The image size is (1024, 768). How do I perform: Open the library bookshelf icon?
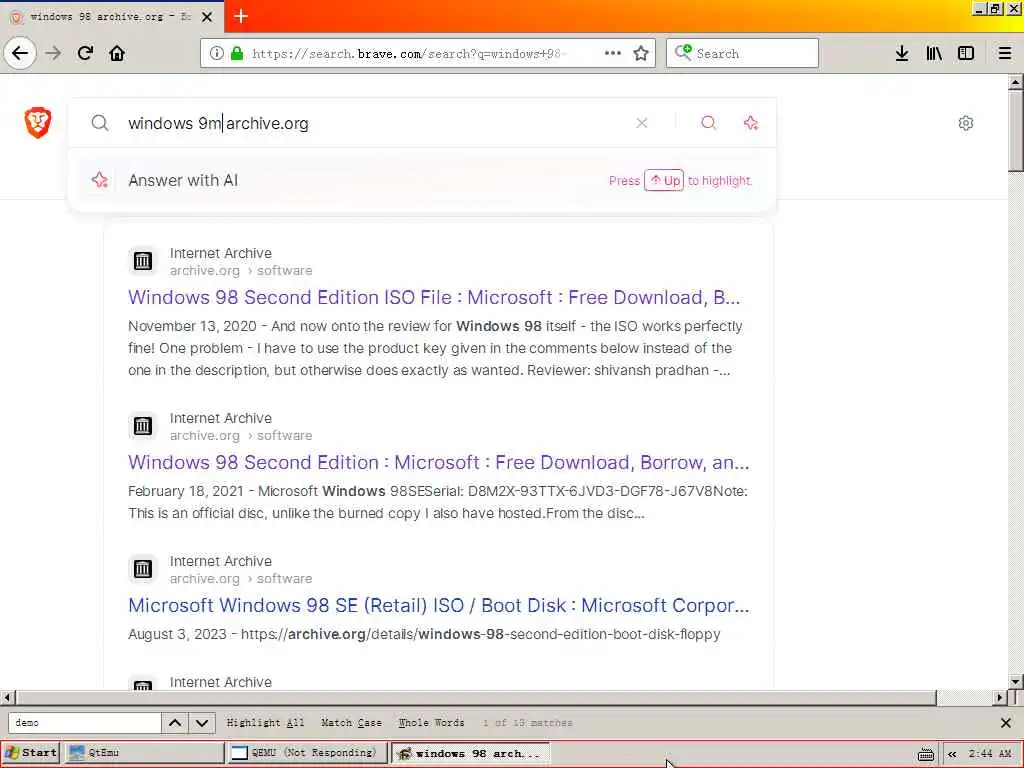934,53
